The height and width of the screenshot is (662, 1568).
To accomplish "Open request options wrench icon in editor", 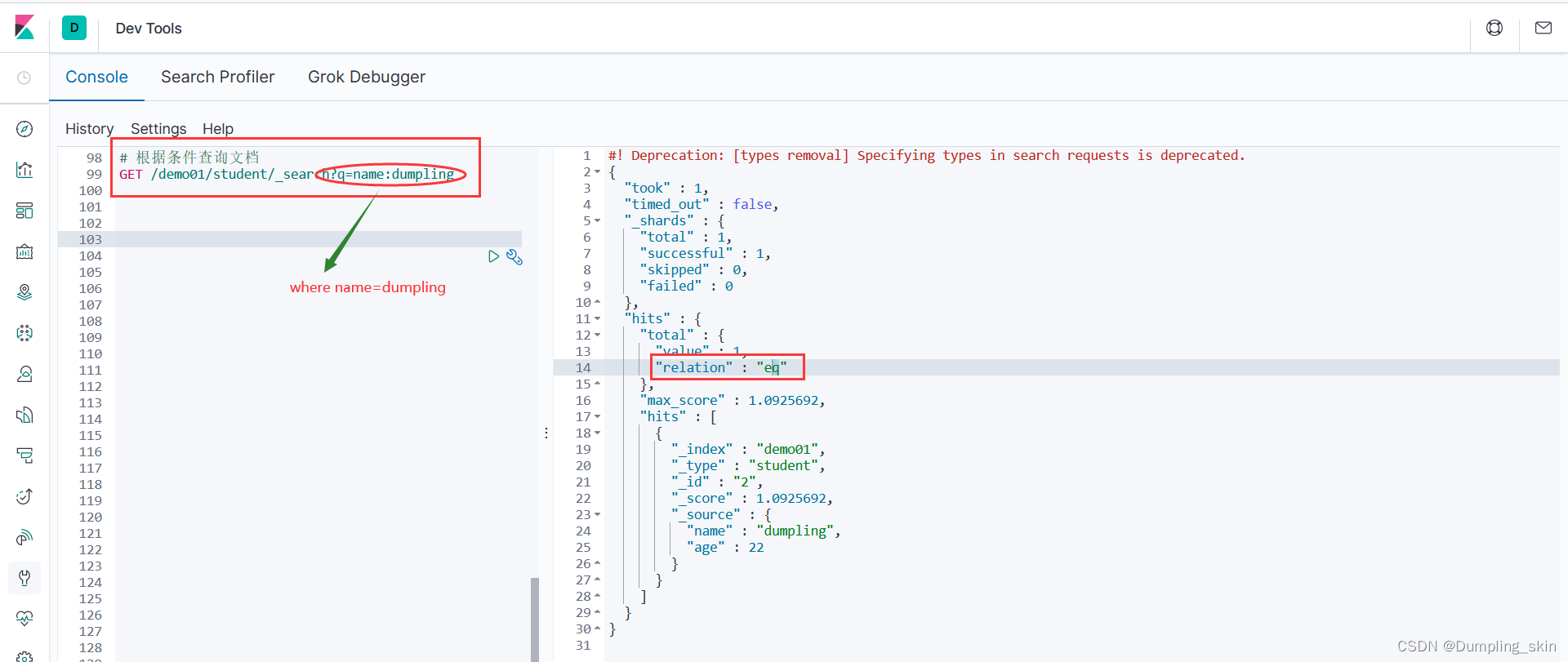I will point(514,257).
